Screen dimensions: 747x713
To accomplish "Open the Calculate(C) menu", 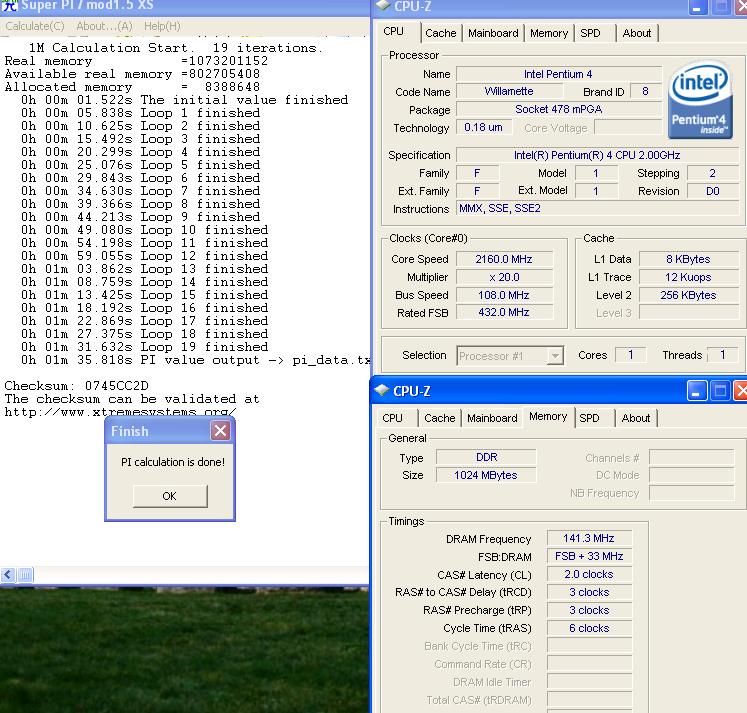I will [x=35, y=26].
